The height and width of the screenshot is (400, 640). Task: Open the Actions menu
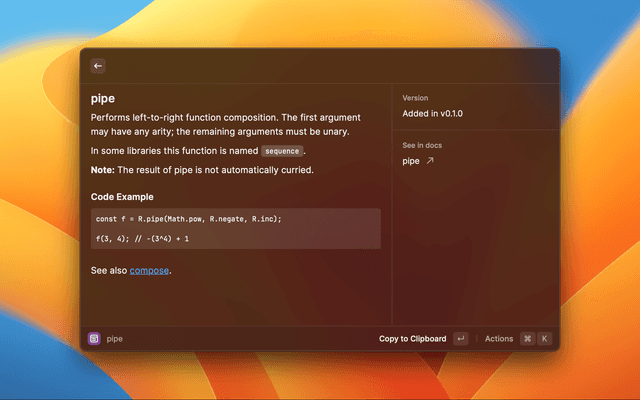(499, 339)
